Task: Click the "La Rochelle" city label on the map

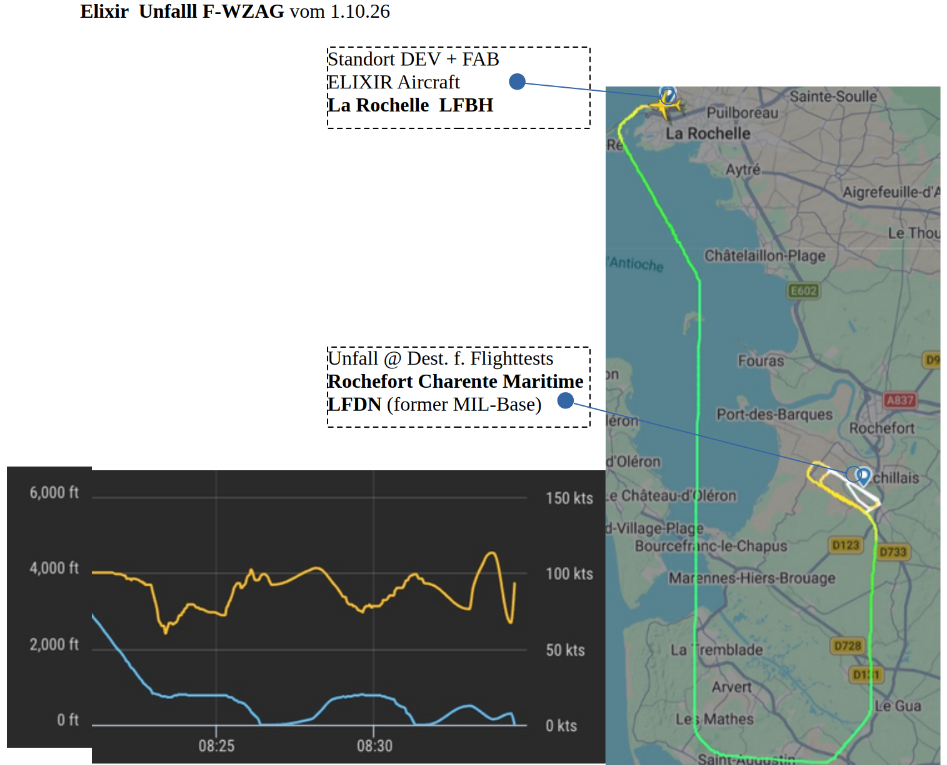Action: tap(708, 133)
